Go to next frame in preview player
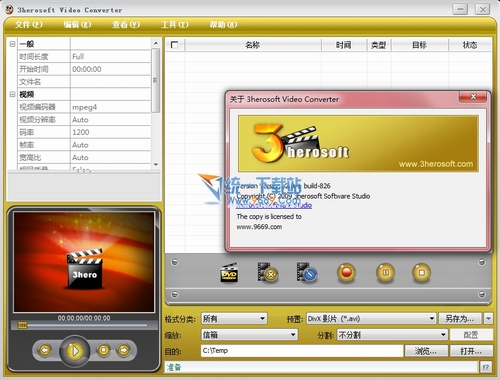Viewport: 500px width, 380px height. (x=124, y=350)
